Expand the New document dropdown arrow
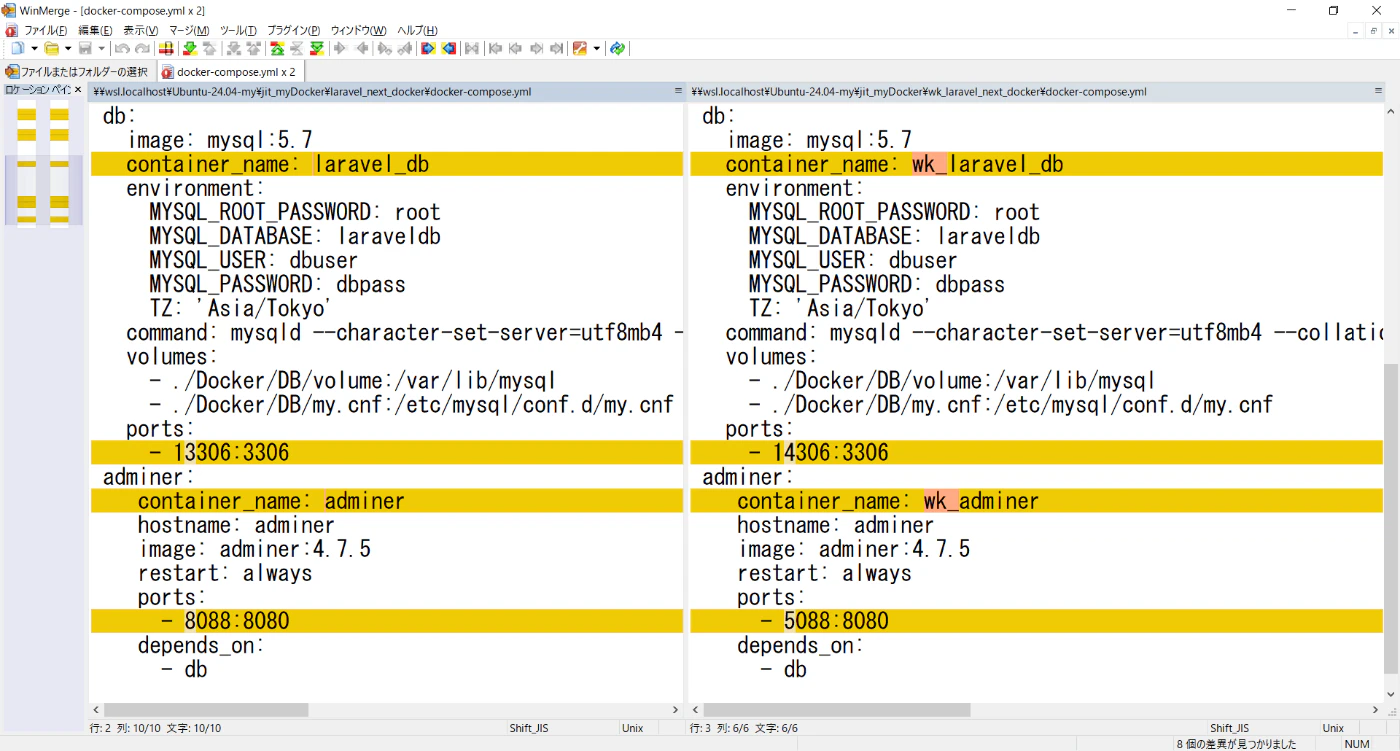 [34, 48]
